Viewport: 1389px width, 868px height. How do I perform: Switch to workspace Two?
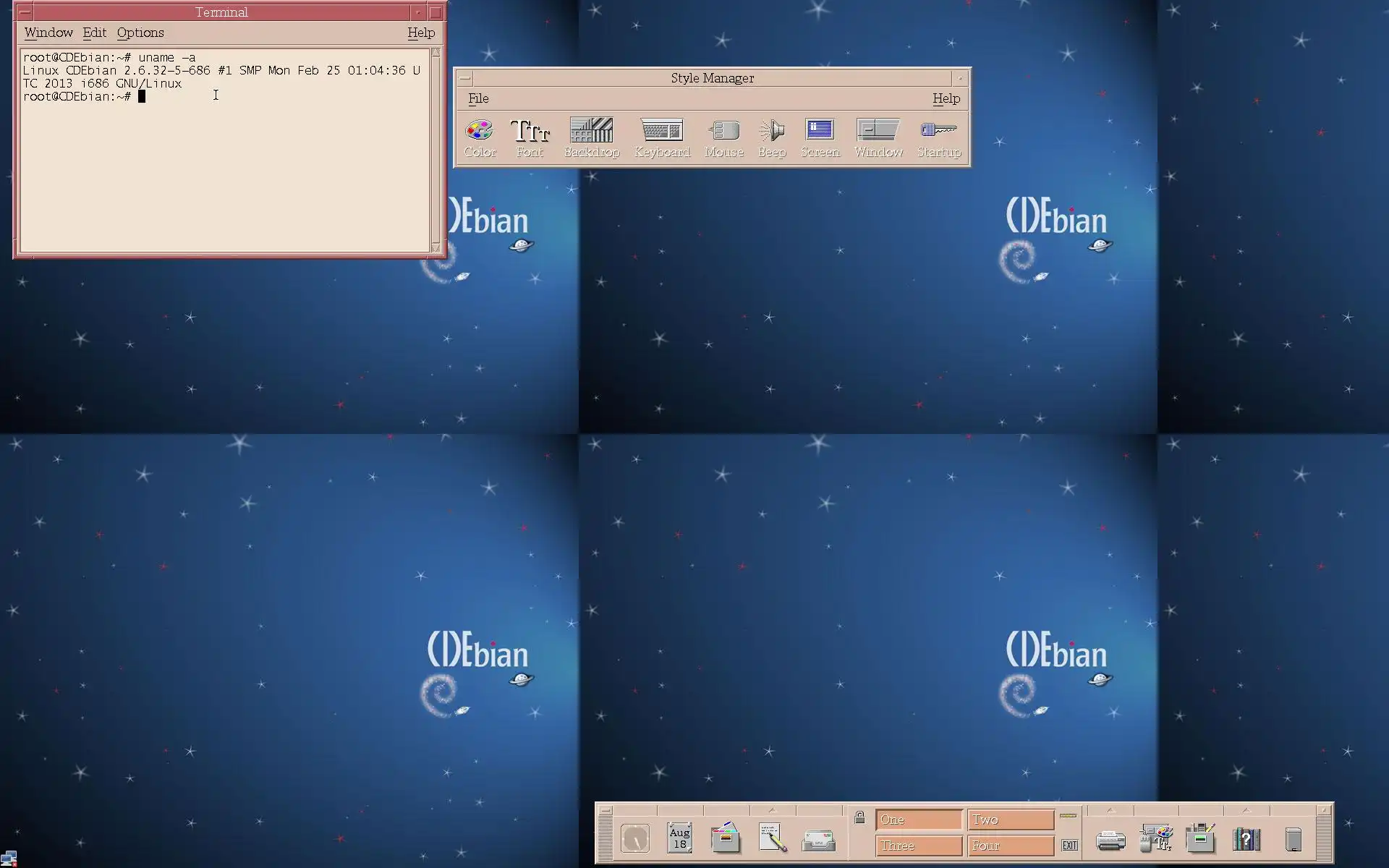coord(1010,820)
